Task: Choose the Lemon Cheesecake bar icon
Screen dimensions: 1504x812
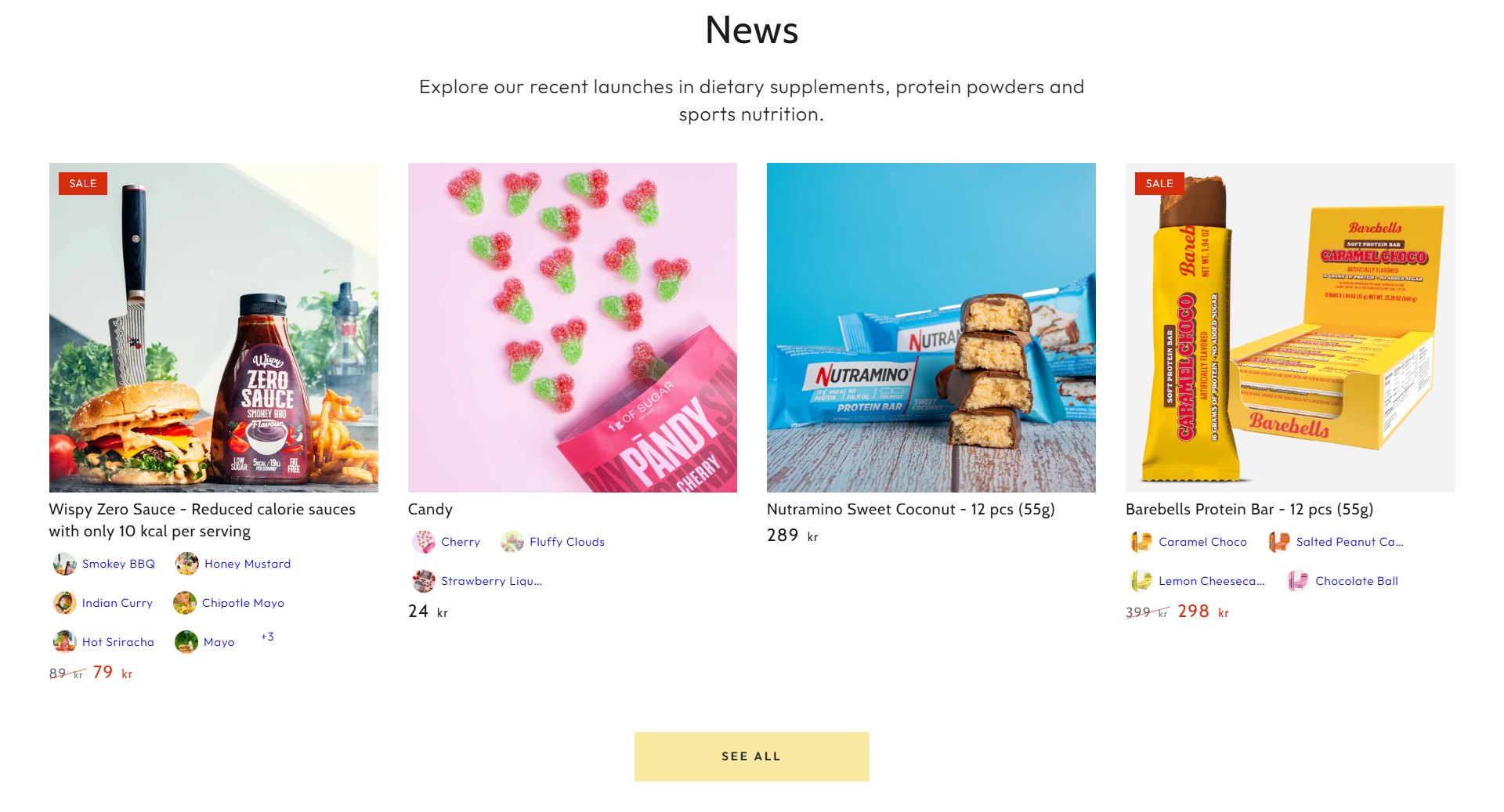Action: 1141,581
